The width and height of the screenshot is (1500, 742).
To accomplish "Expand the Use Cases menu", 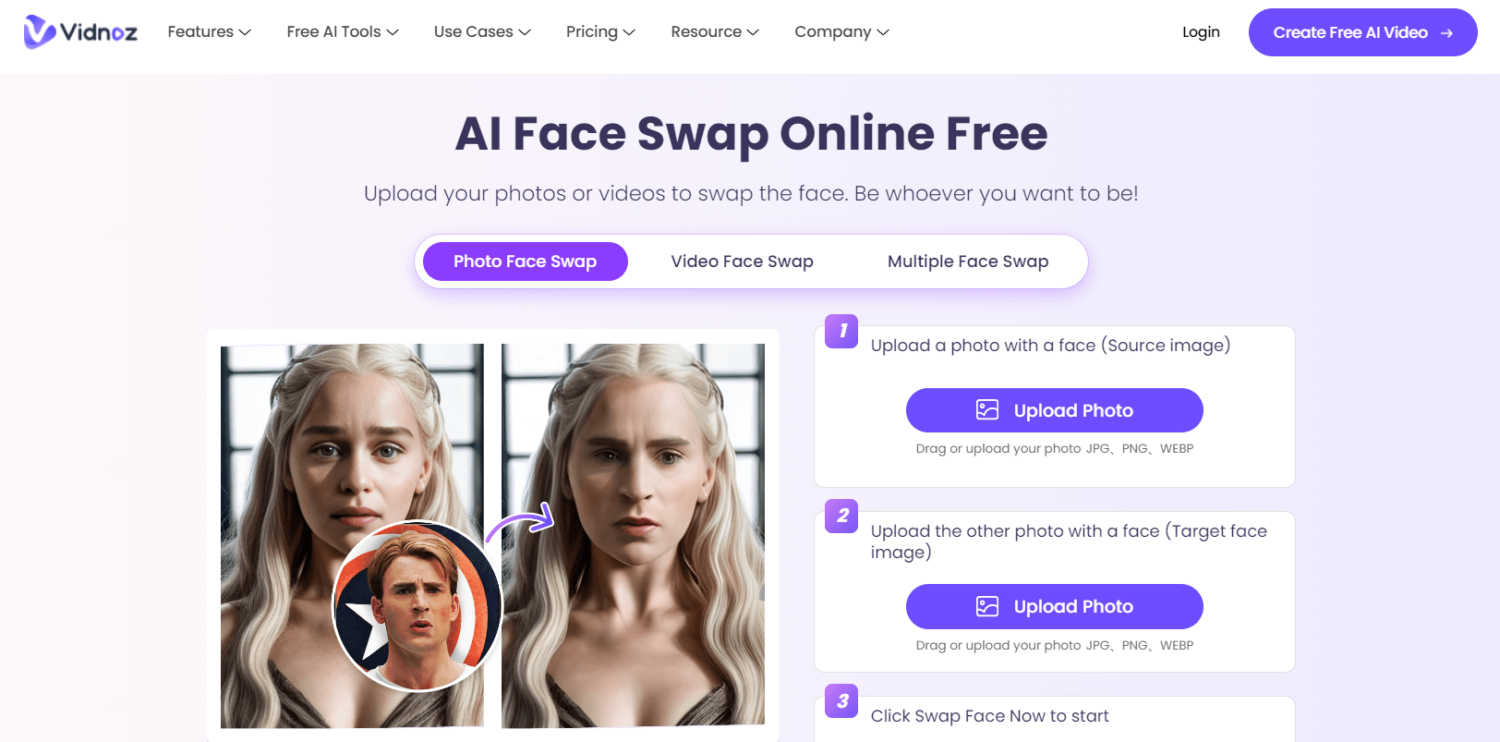I will 482,32.
